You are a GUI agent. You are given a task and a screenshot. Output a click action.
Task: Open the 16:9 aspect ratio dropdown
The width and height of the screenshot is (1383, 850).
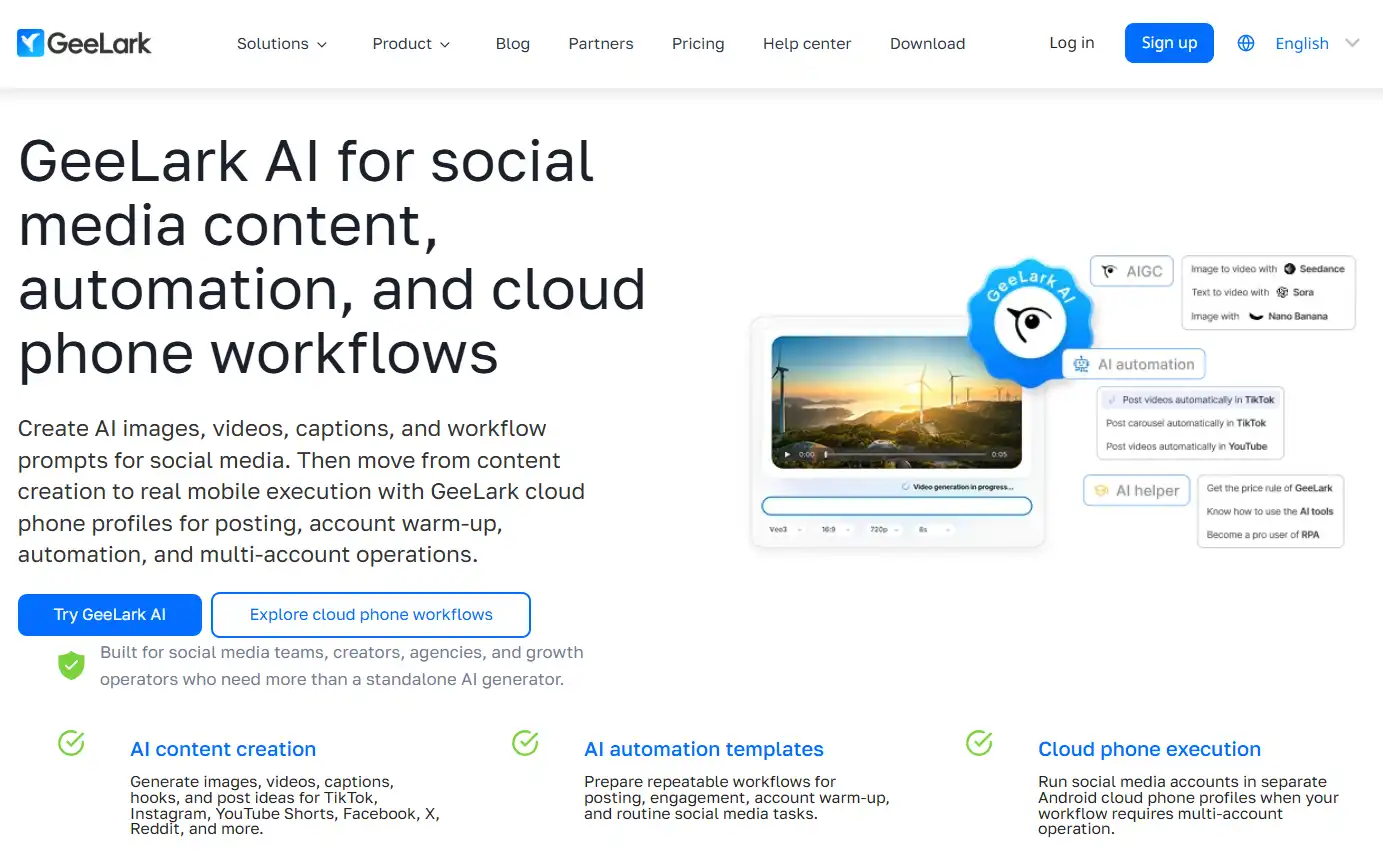point(835,530)
